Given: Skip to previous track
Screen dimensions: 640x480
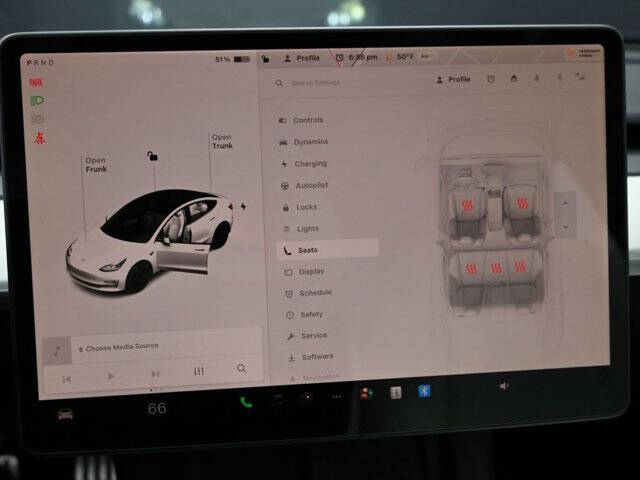Looking at the screenshot, I should (x=67, y=379).
